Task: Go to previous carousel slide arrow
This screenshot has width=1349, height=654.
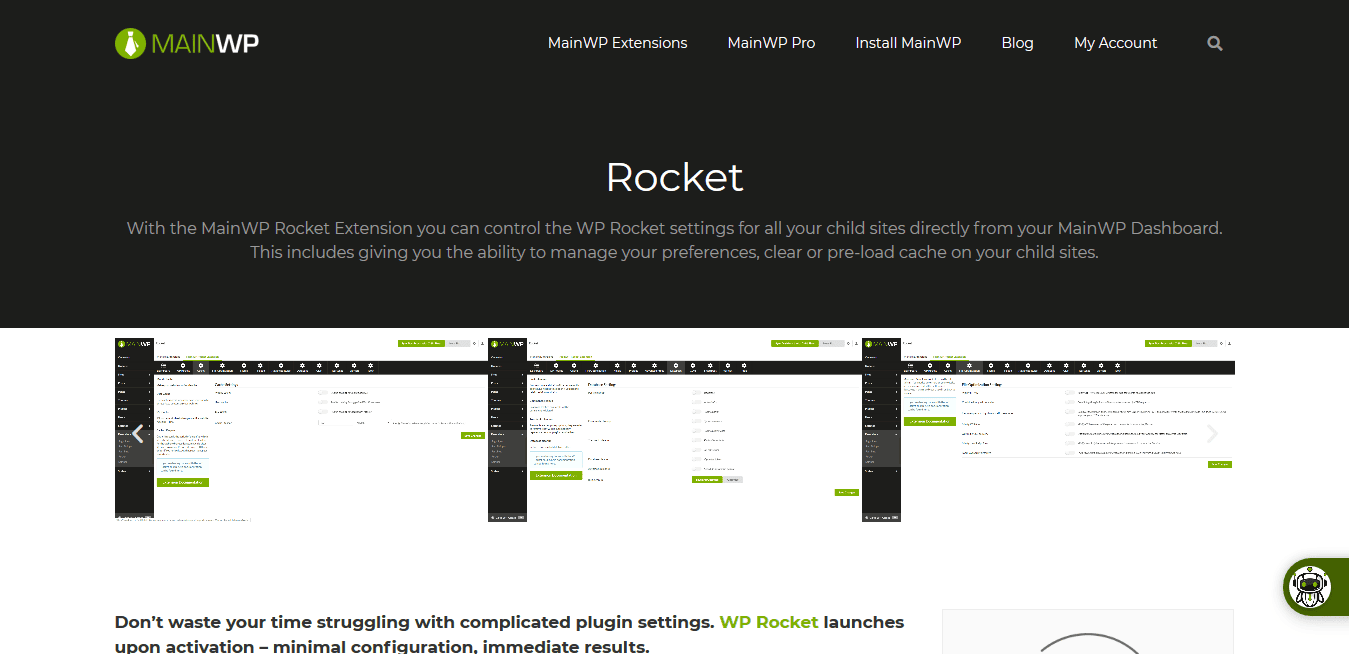Action: pos(138,433)
